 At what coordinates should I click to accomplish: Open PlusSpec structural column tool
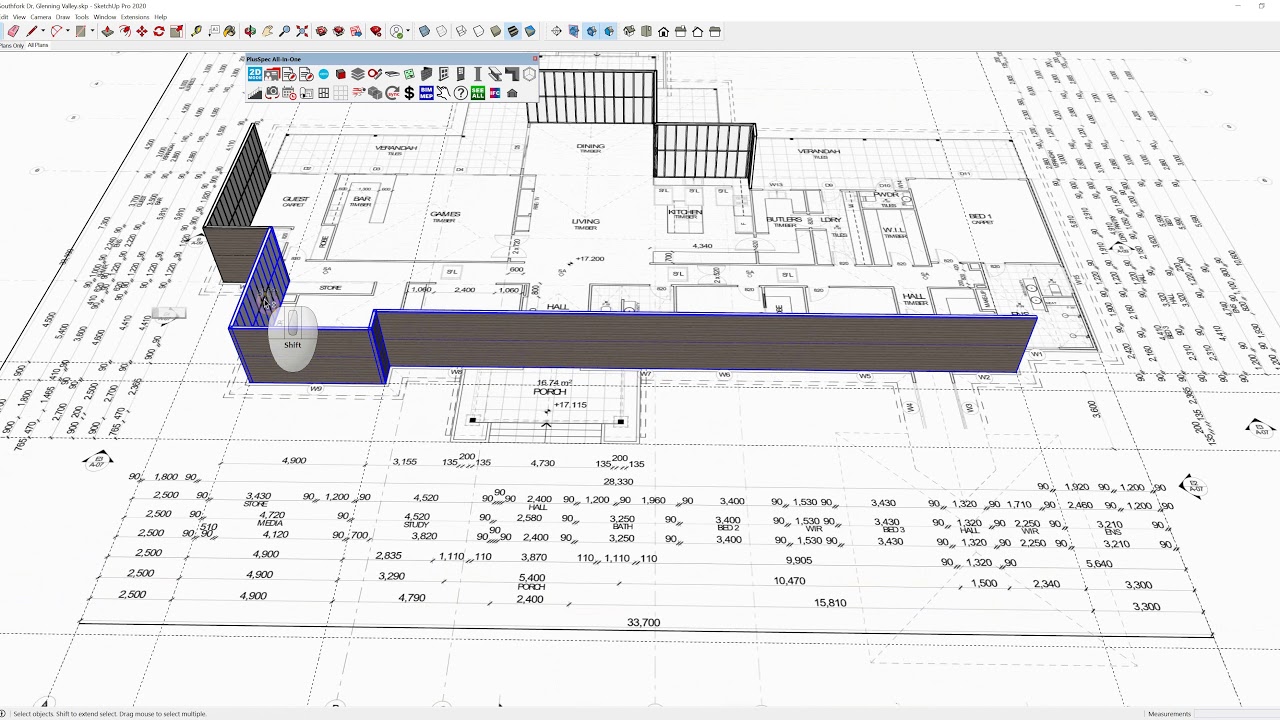[478, 74]
